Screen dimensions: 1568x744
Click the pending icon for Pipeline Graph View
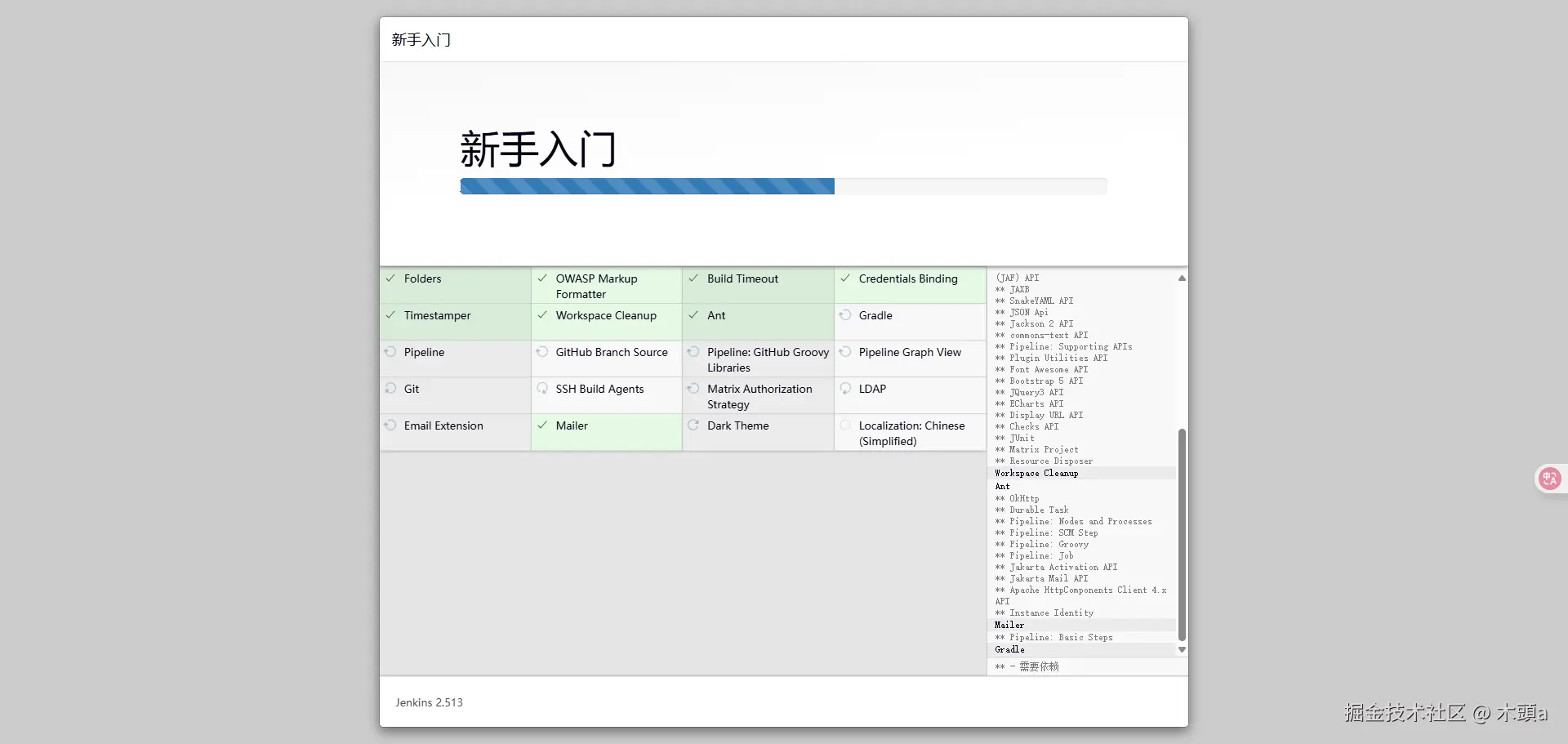click(845, 352)
